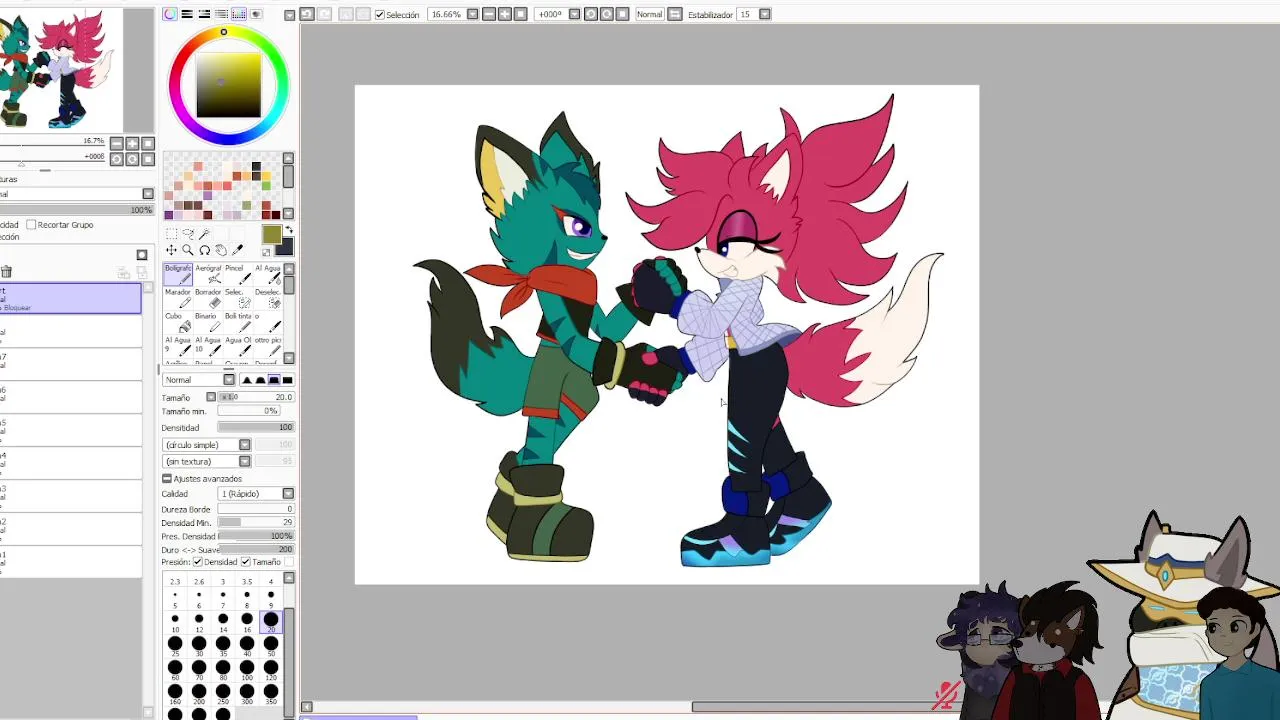
Task: Open the rotation angle dropdown
Action: pyautogui.click(x=574, y=14)
